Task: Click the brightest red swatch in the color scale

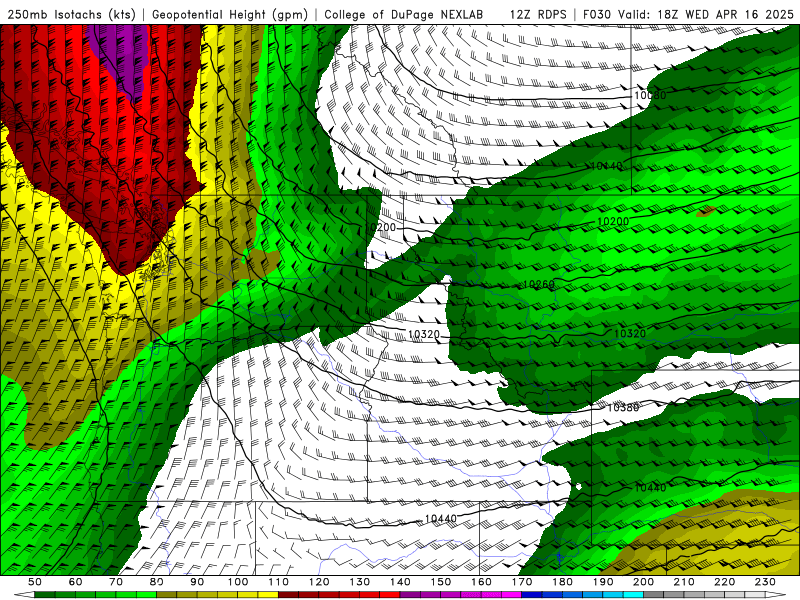Action: [390, 594]
